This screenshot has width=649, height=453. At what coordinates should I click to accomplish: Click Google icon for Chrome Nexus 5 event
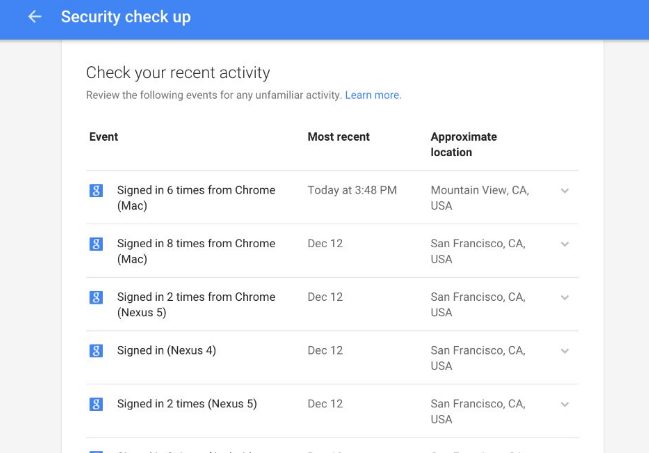pyautogui.click(x=96, y=297)
